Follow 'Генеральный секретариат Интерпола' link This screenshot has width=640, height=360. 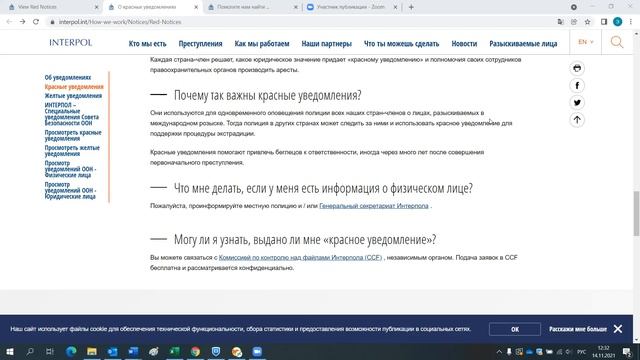[x=374, y=206]
